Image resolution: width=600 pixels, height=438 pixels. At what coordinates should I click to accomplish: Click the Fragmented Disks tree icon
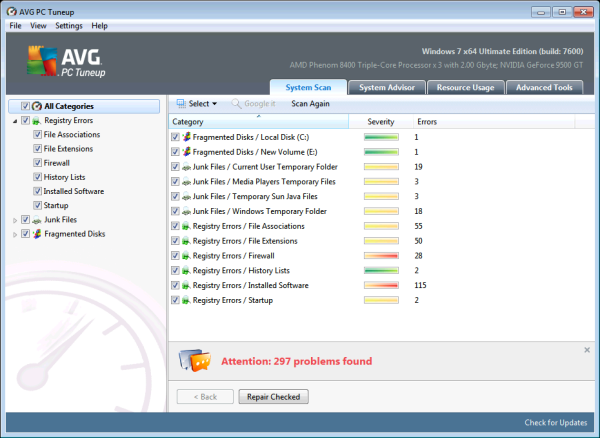point(37,234)
